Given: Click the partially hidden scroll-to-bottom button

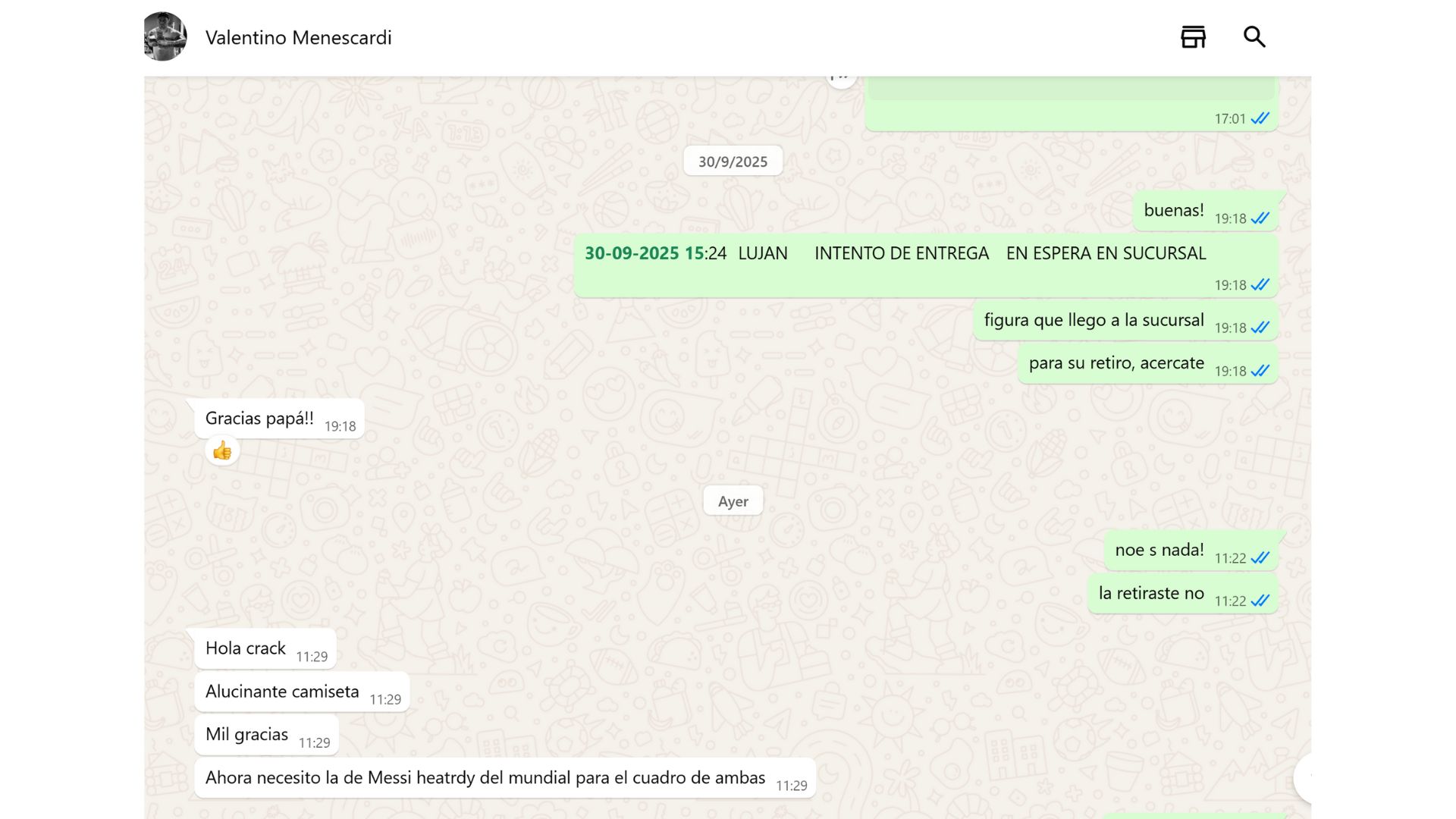Looking at the screenshot, I should (x=1304, y=778).
